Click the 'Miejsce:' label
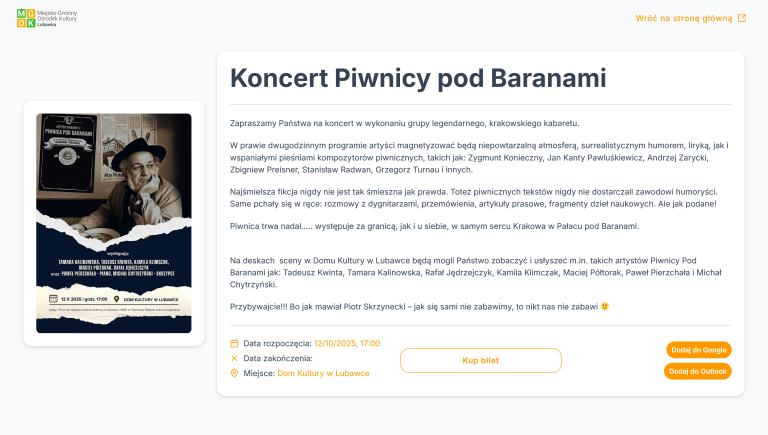768x435 pixels. tap(259, 373)
